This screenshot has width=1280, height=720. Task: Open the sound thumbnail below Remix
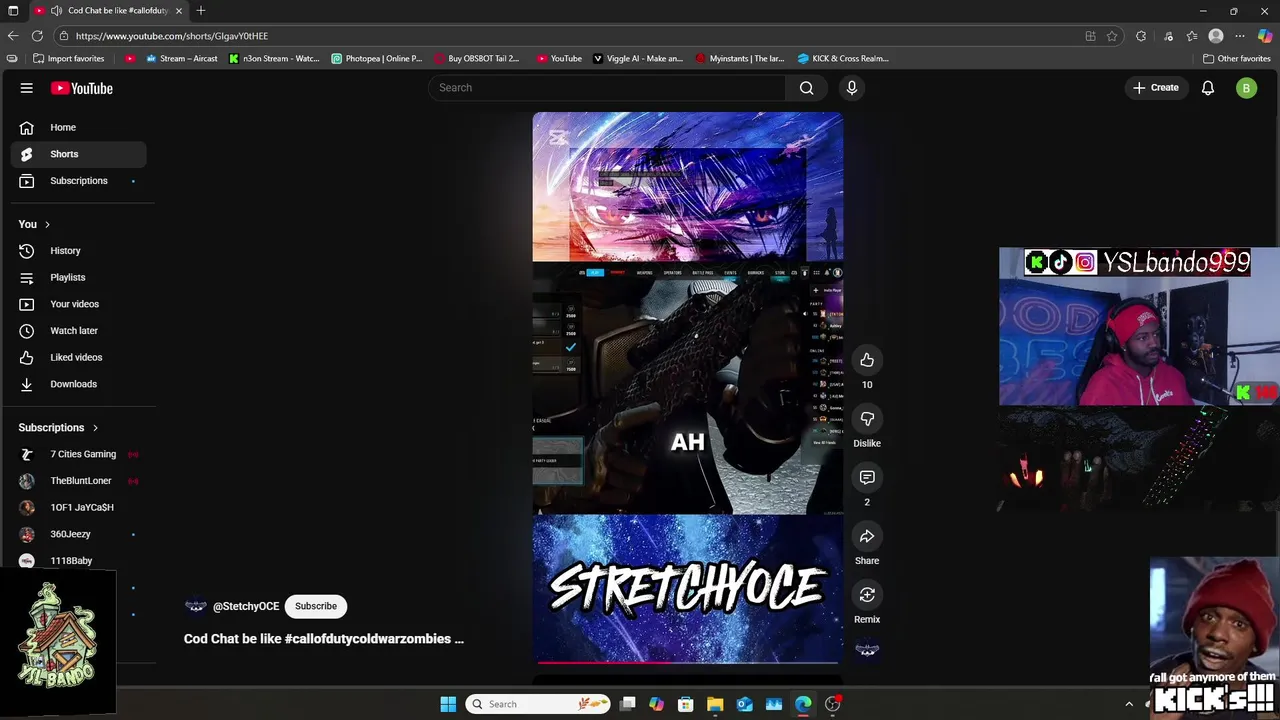point(867,650)
